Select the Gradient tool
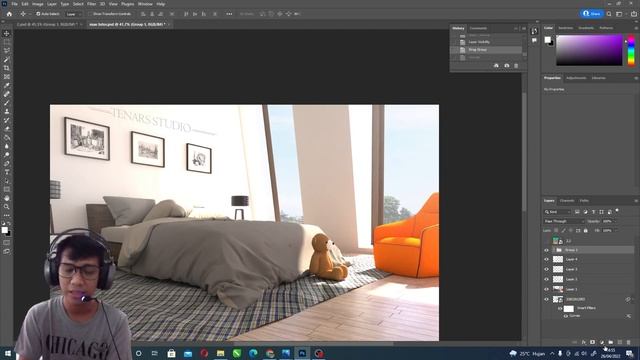The image size is (640, 360). tap(7, 138)
